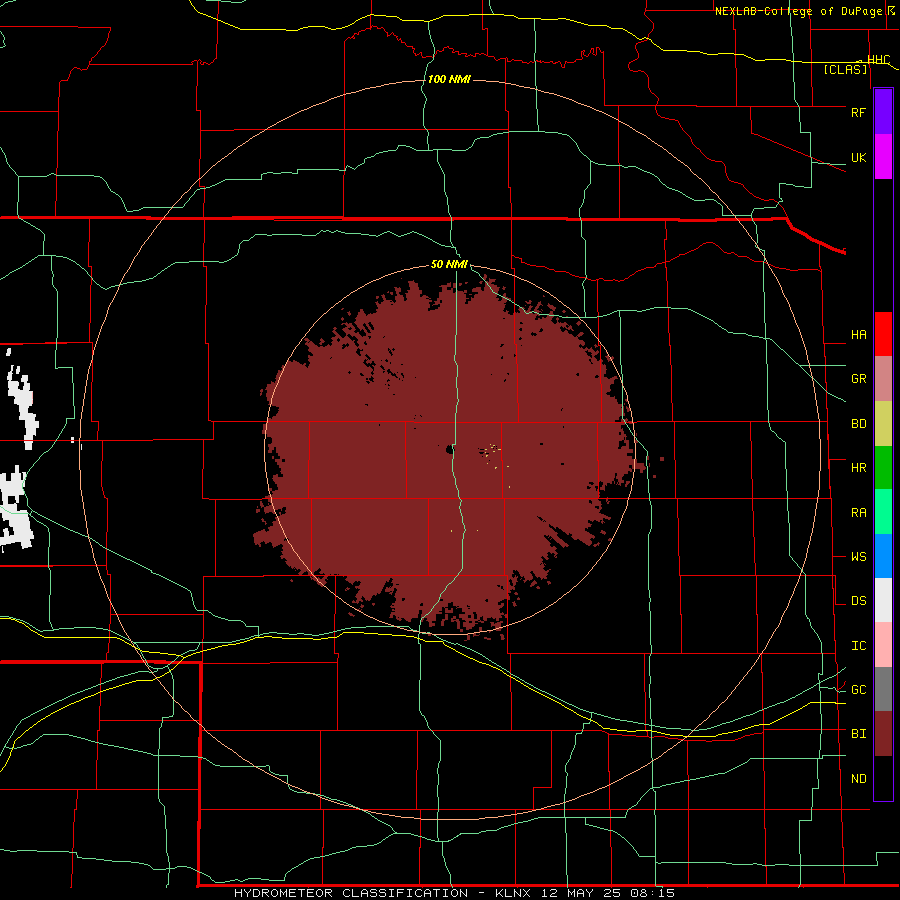Click the 12 MAY 25 date in caption
900x900 pixels.
[x=581, y=893]
